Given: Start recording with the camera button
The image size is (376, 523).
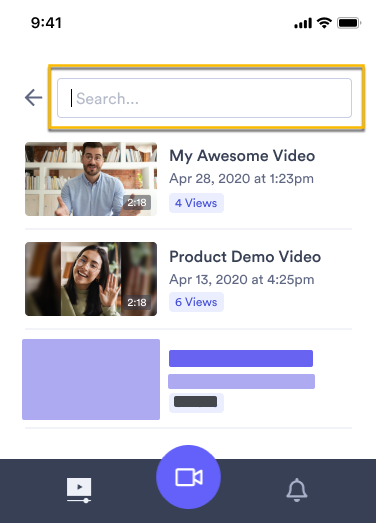Looking at the screenshot, I should [x=189, y=477].
